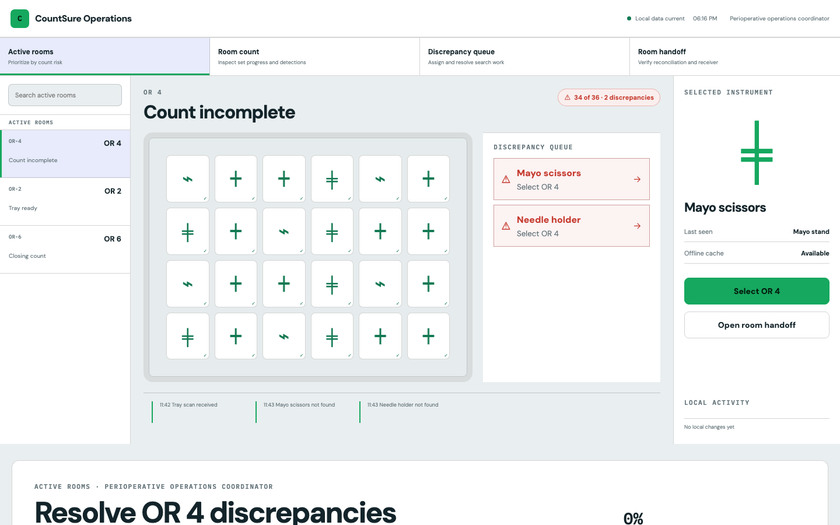Viewport: 840px width, 525px height.
Task: Select the OR 2 Tray ready room
Action: pos(65,201)
